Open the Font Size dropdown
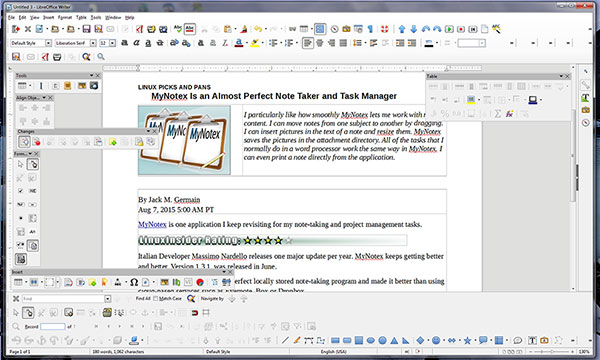Viewport: 600px width, 360px height. coord(112,43)
